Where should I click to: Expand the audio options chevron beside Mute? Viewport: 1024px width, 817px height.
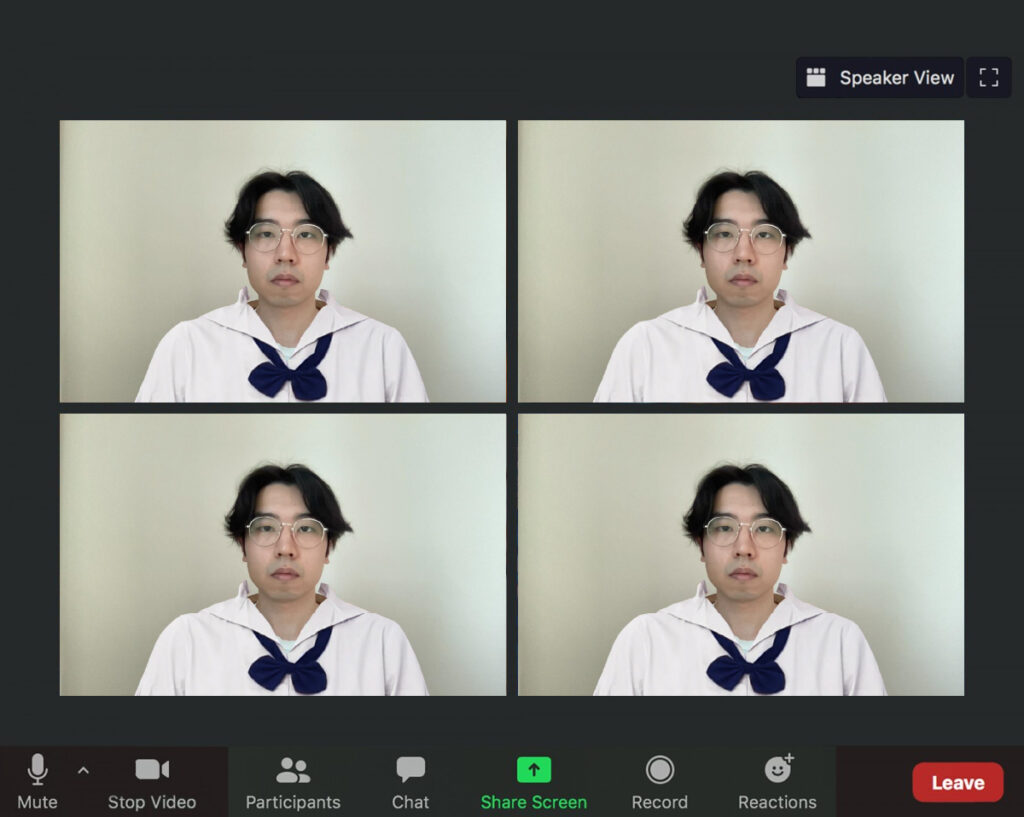(83, 771)
